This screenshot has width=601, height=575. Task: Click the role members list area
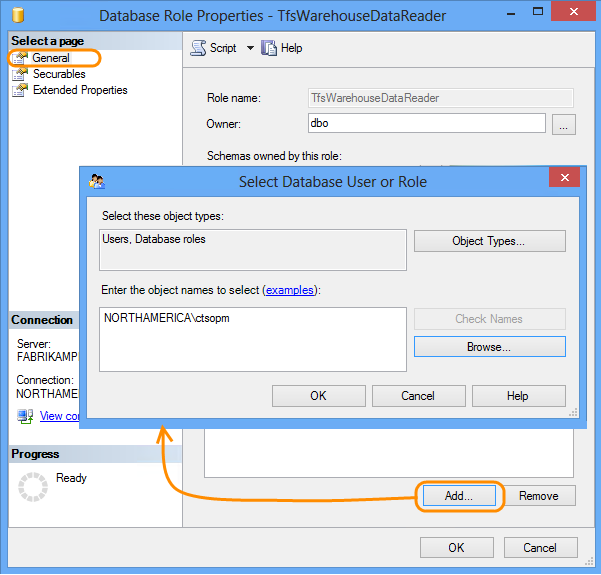point(389,453)
